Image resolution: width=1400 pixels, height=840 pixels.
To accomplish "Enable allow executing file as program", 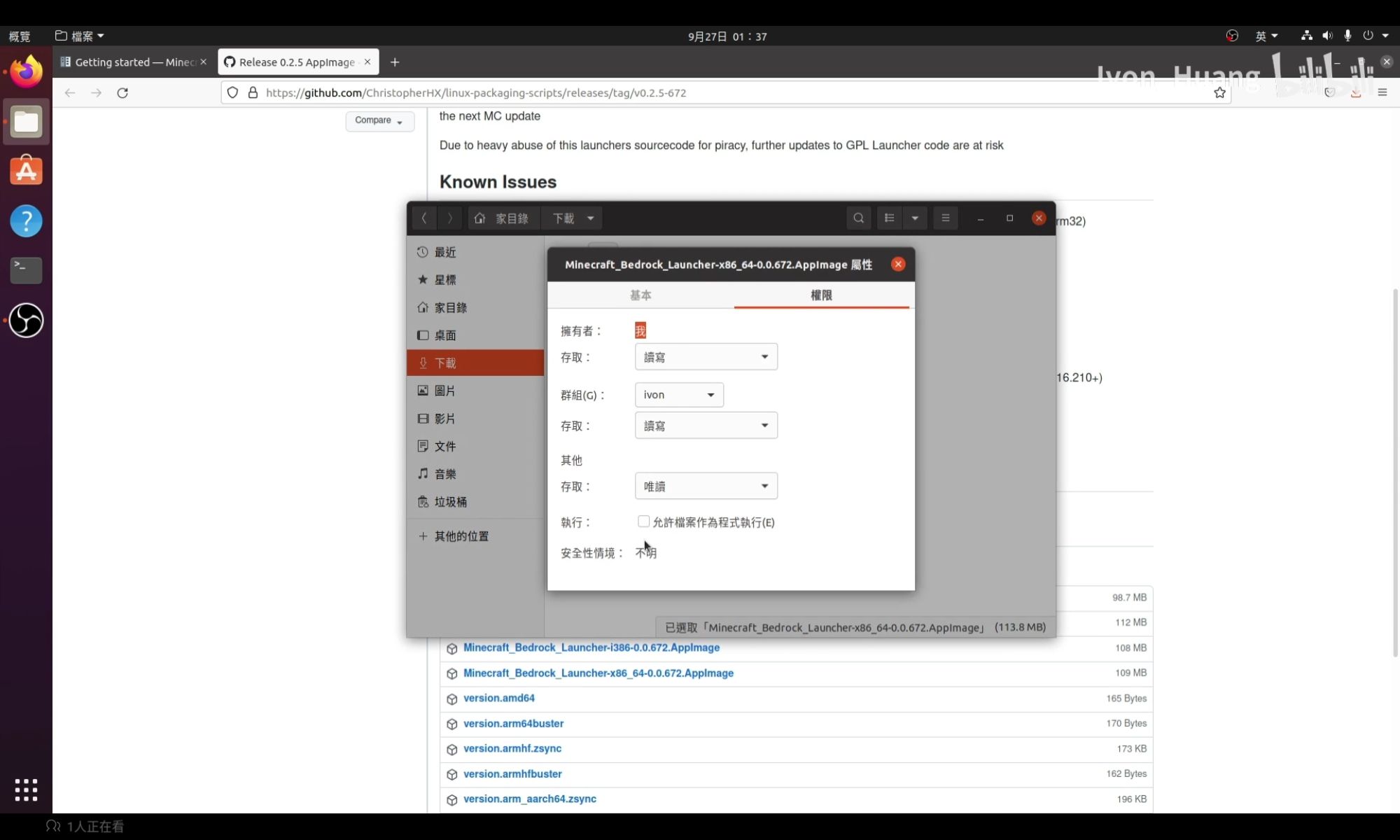I will [x=643, y=521].
